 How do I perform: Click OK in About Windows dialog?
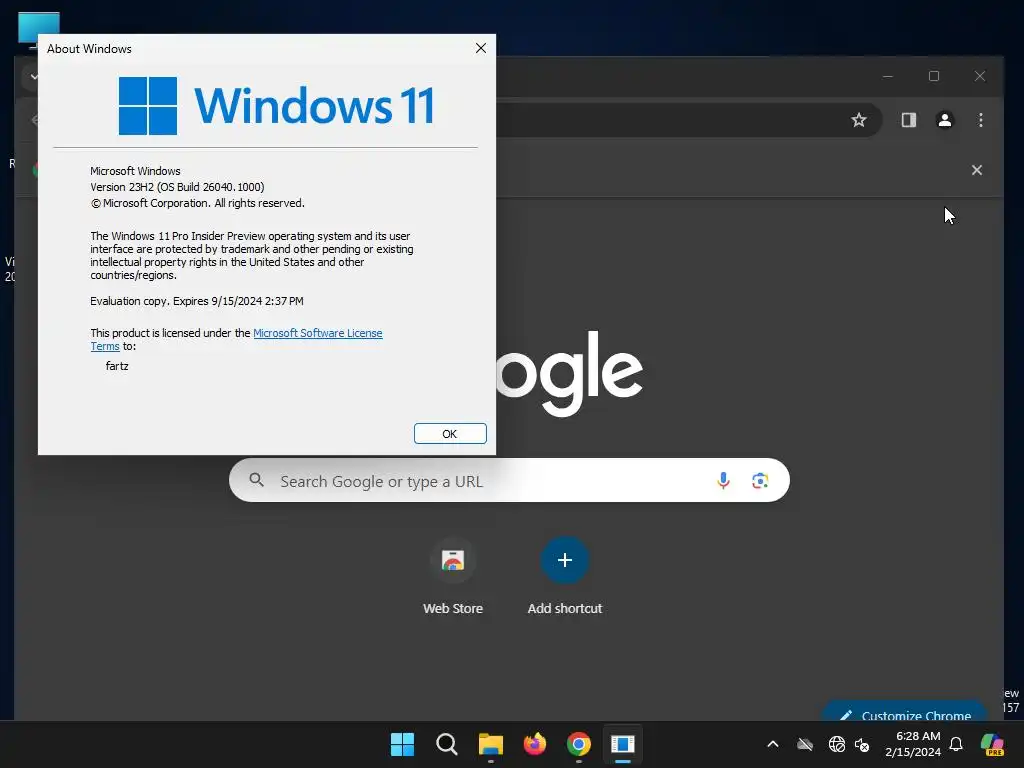pos(450,434)
